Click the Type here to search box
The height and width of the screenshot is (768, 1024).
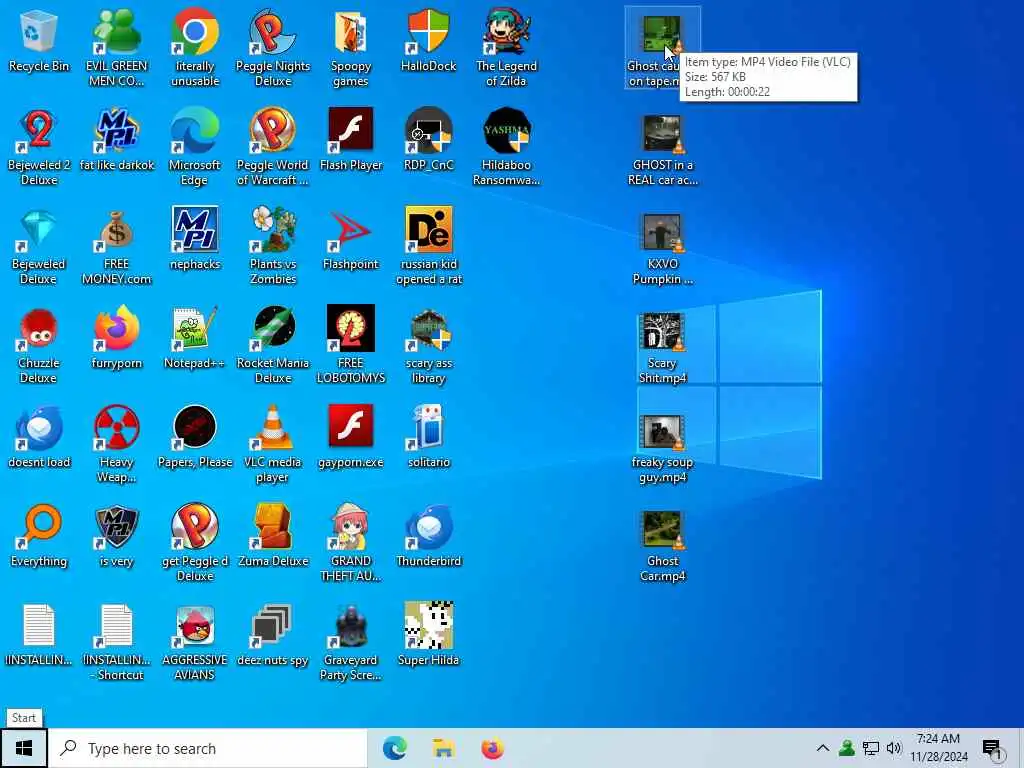[x=207, y=748]
